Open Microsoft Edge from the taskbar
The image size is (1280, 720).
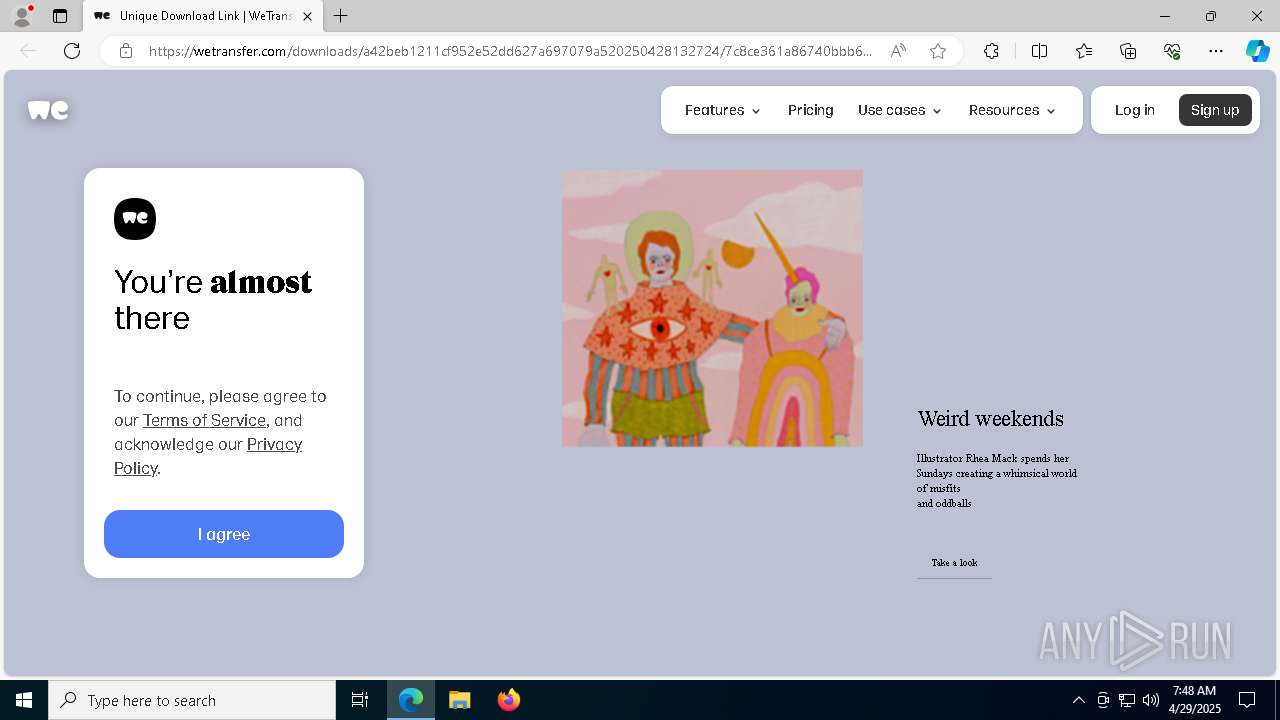pos(411,700)
